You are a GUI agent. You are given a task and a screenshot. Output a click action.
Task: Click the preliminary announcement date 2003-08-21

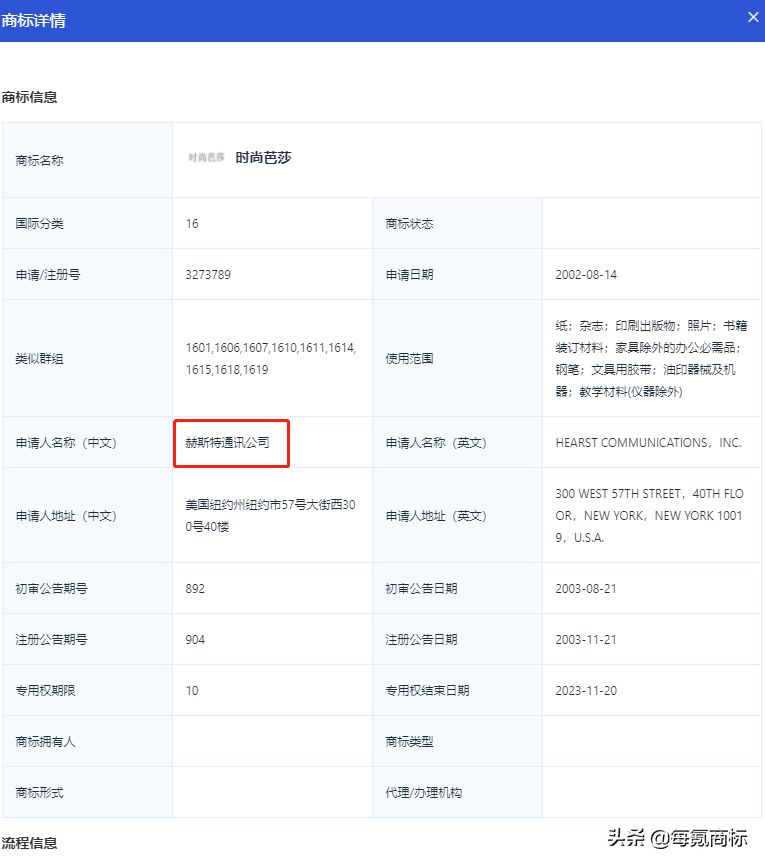[x=588, y=588]
